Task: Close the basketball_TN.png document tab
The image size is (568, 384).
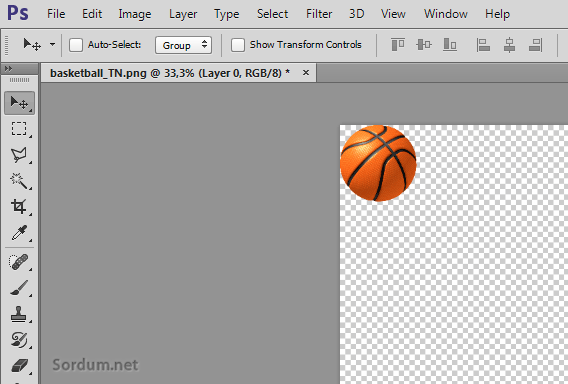Action: coord(306,73)
